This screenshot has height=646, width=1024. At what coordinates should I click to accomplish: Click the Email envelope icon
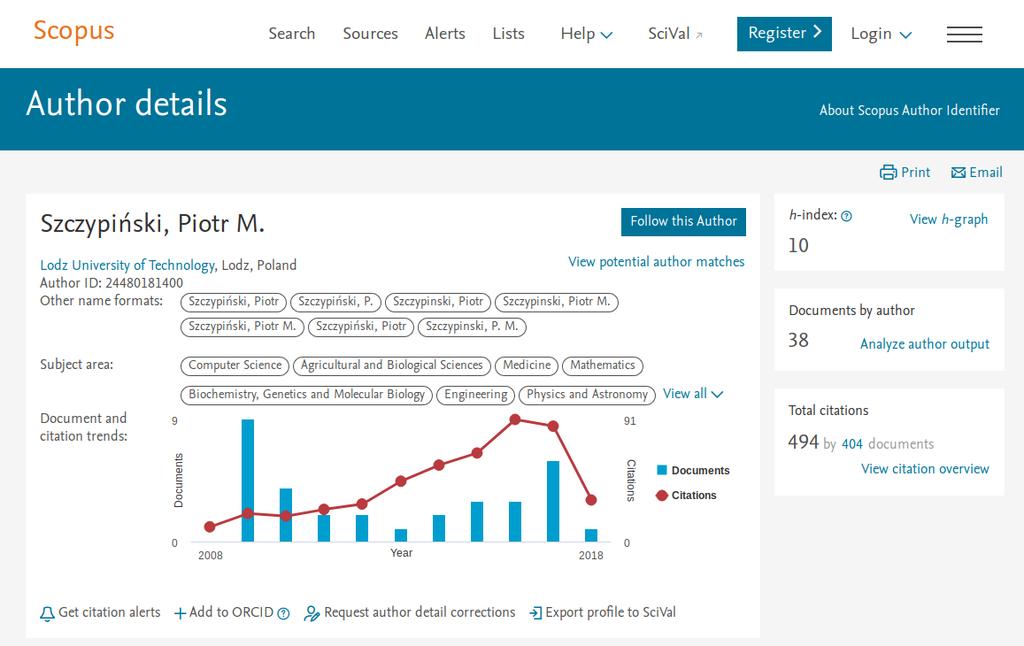pos(958,172)
